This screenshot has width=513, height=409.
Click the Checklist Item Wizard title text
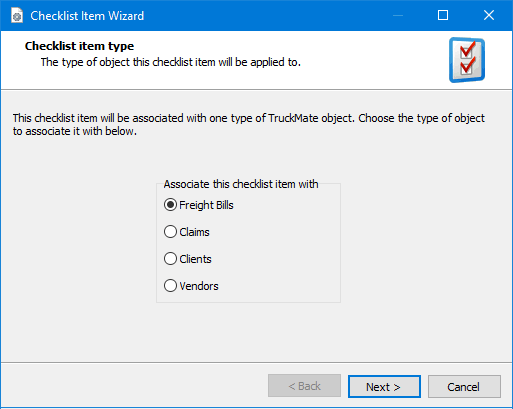click(x=87, y=16)
